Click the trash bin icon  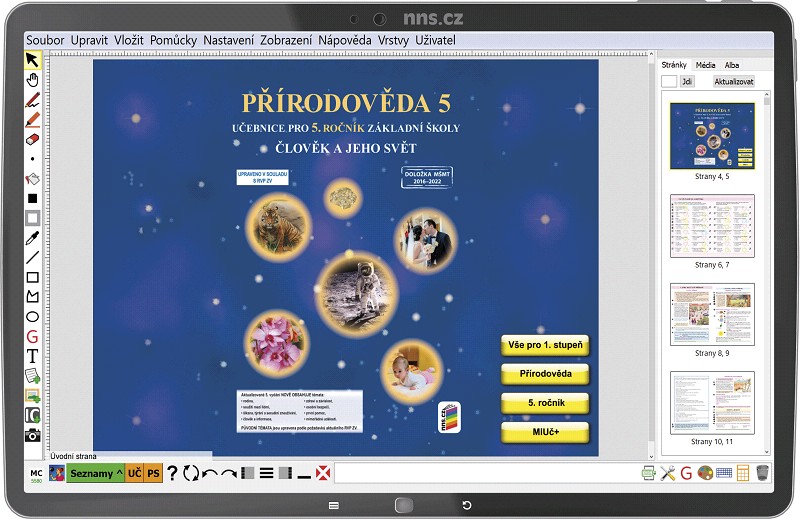pyautogui.click(x=762, y=473)
